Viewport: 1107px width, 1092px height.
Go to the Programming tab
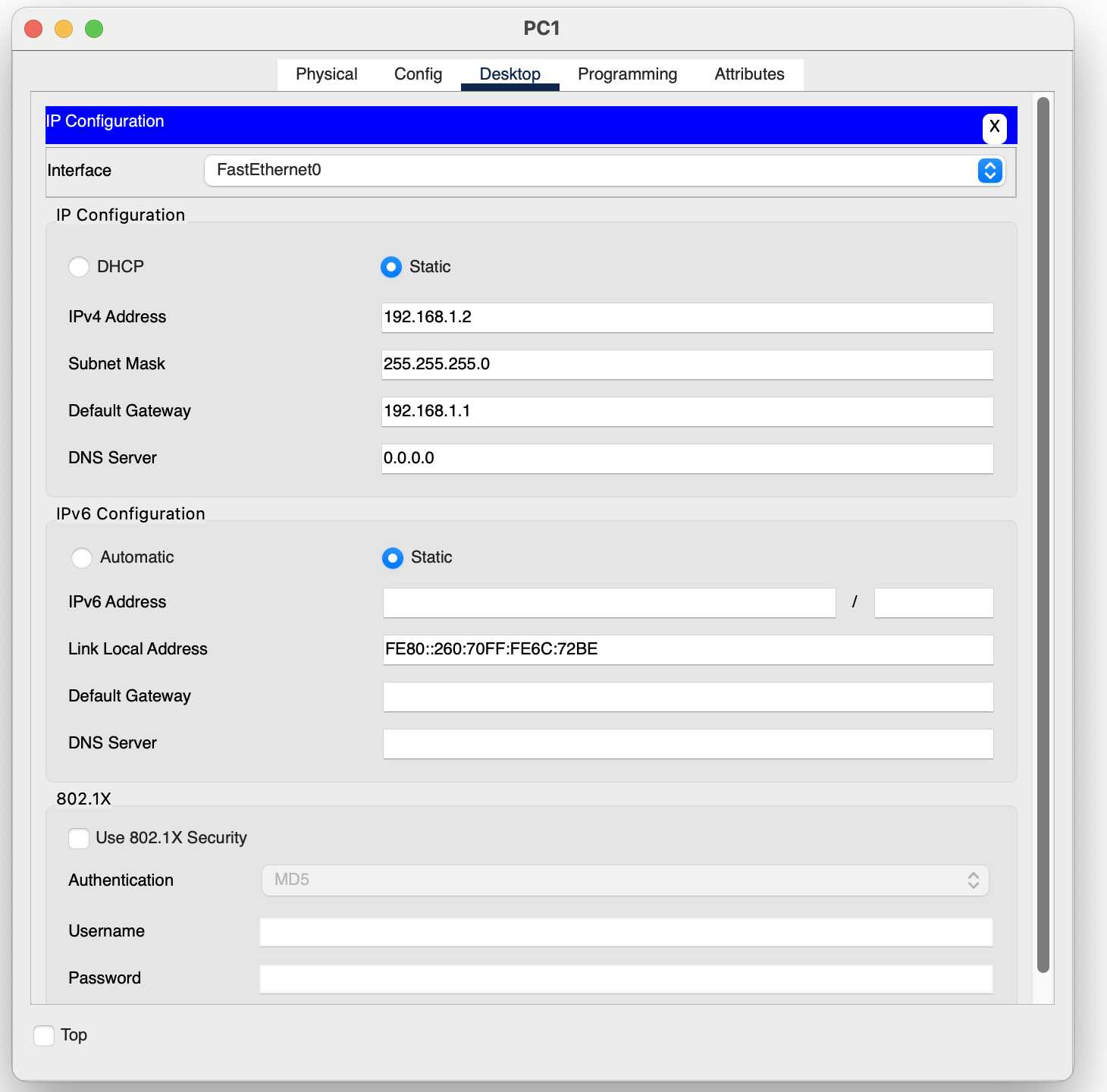click(x=627, y=74)
